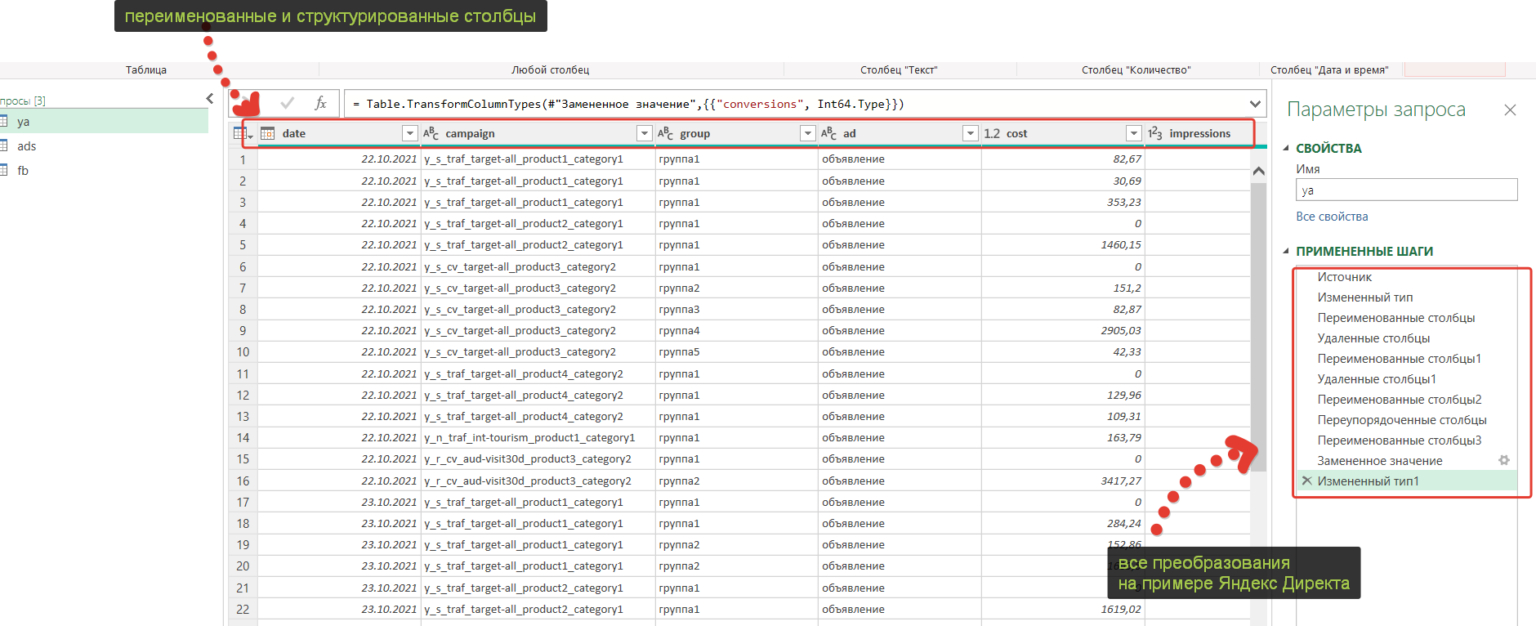Open settings gear for Замененное значение step
The image size is (1536, 626).
pos(1502,460)
